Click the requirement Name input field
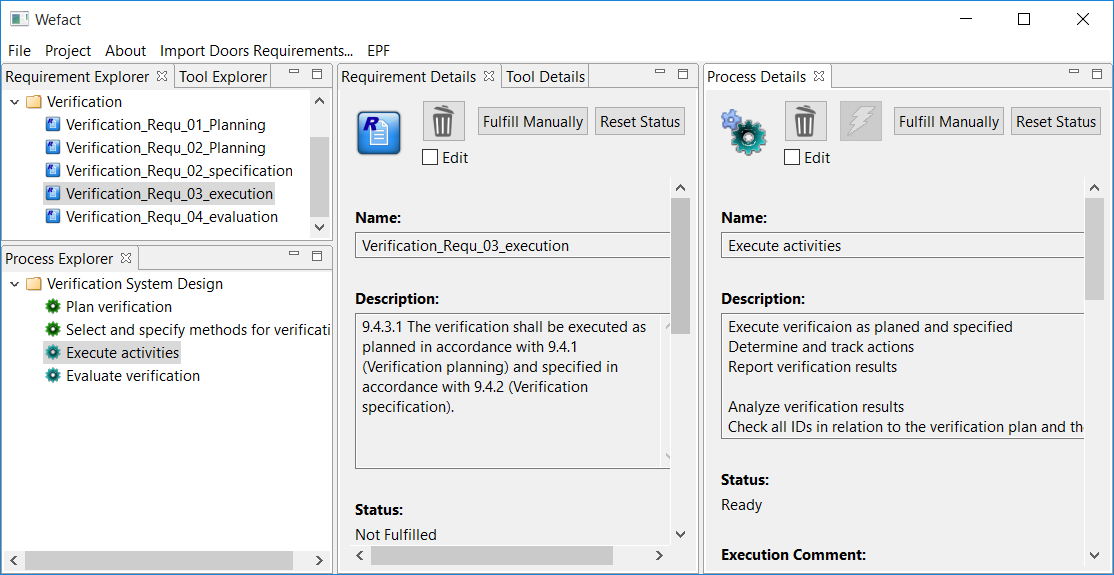Screen dimensions: 1114x575 [512, 246]
